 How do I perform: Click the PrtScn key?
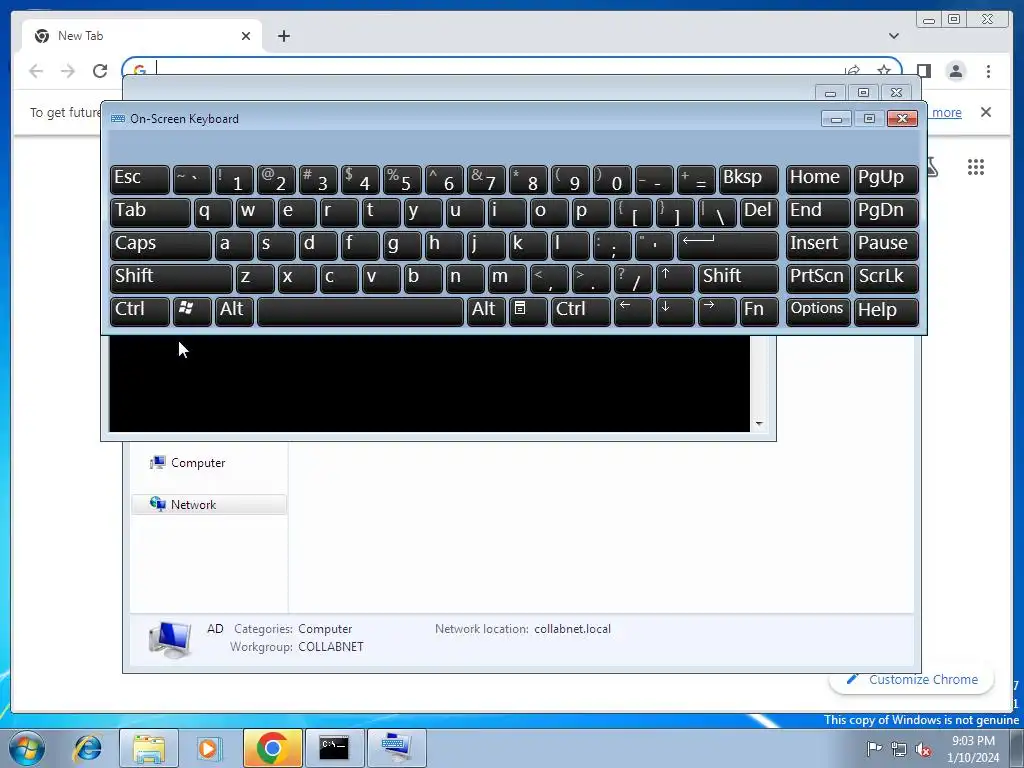click(818, 278)
